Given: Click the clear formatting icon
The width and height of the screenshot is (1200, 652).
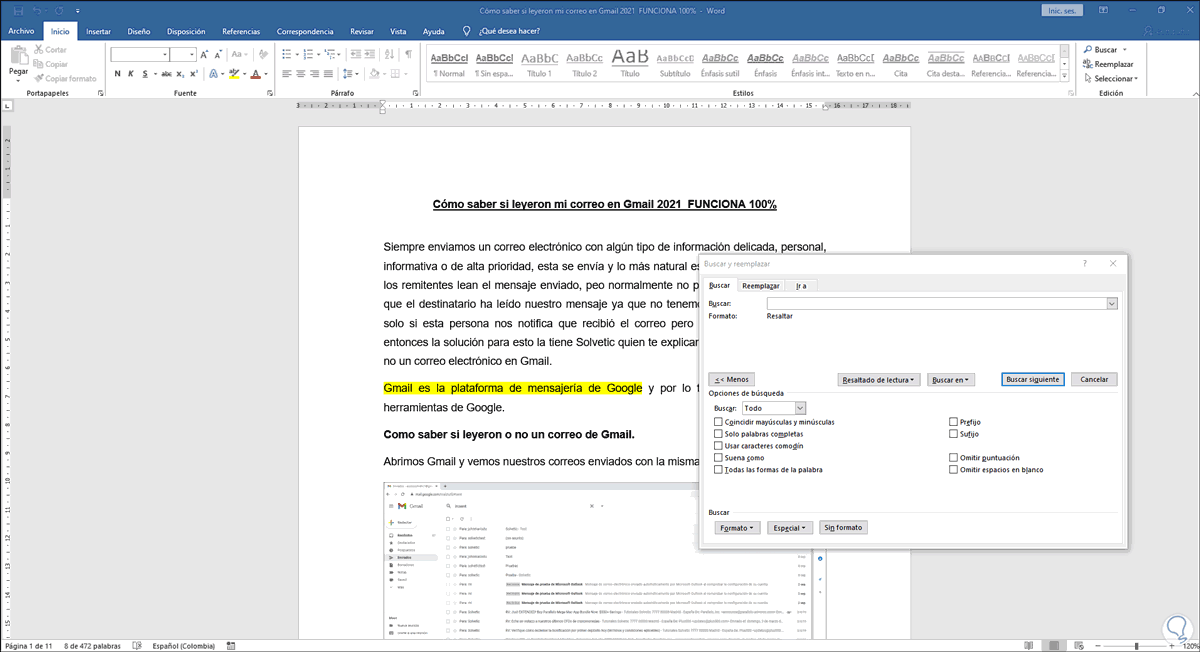Looking at the screenshot, I should [263, 54].
